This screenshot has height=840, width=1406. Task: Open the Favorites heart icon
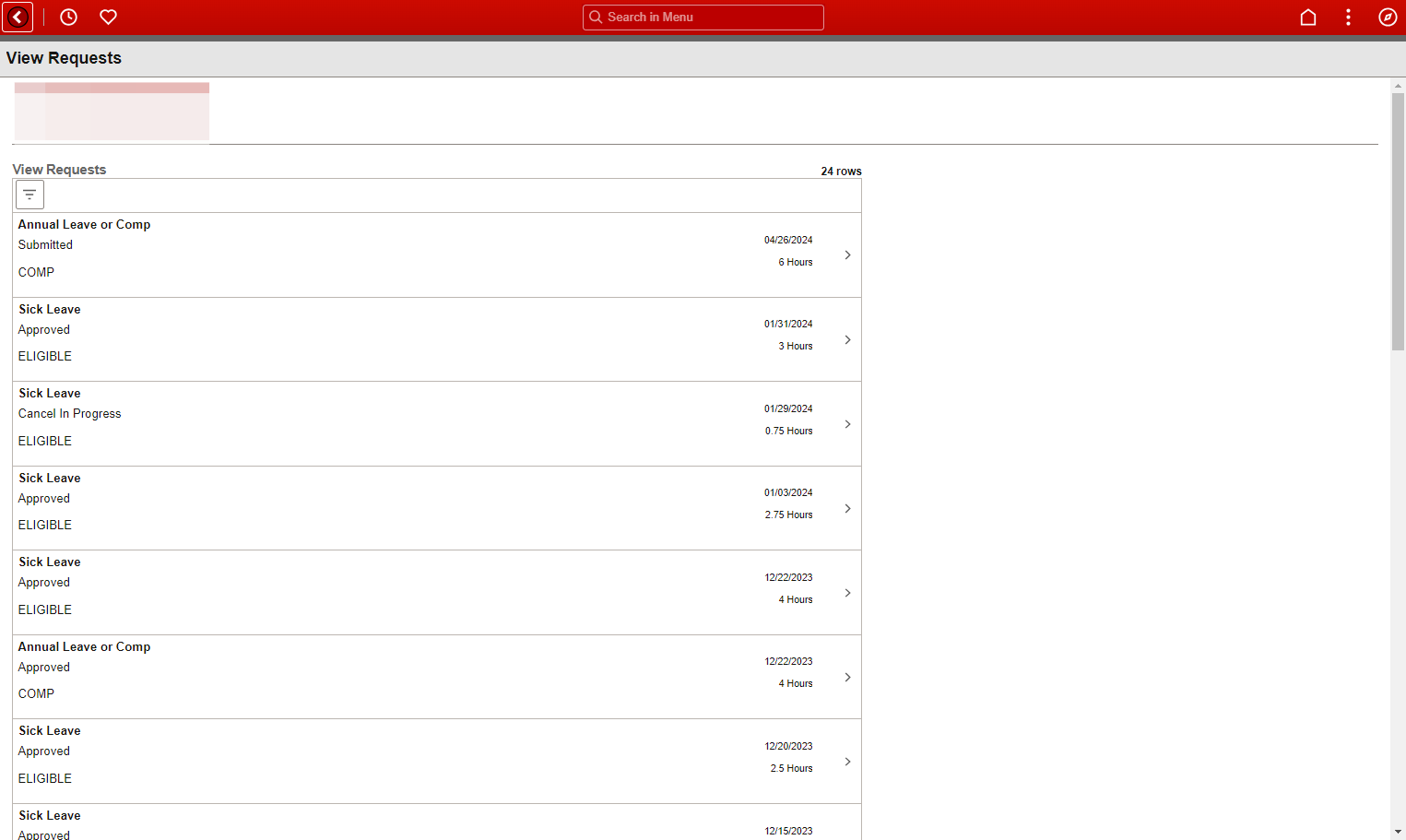coord(108,17)
